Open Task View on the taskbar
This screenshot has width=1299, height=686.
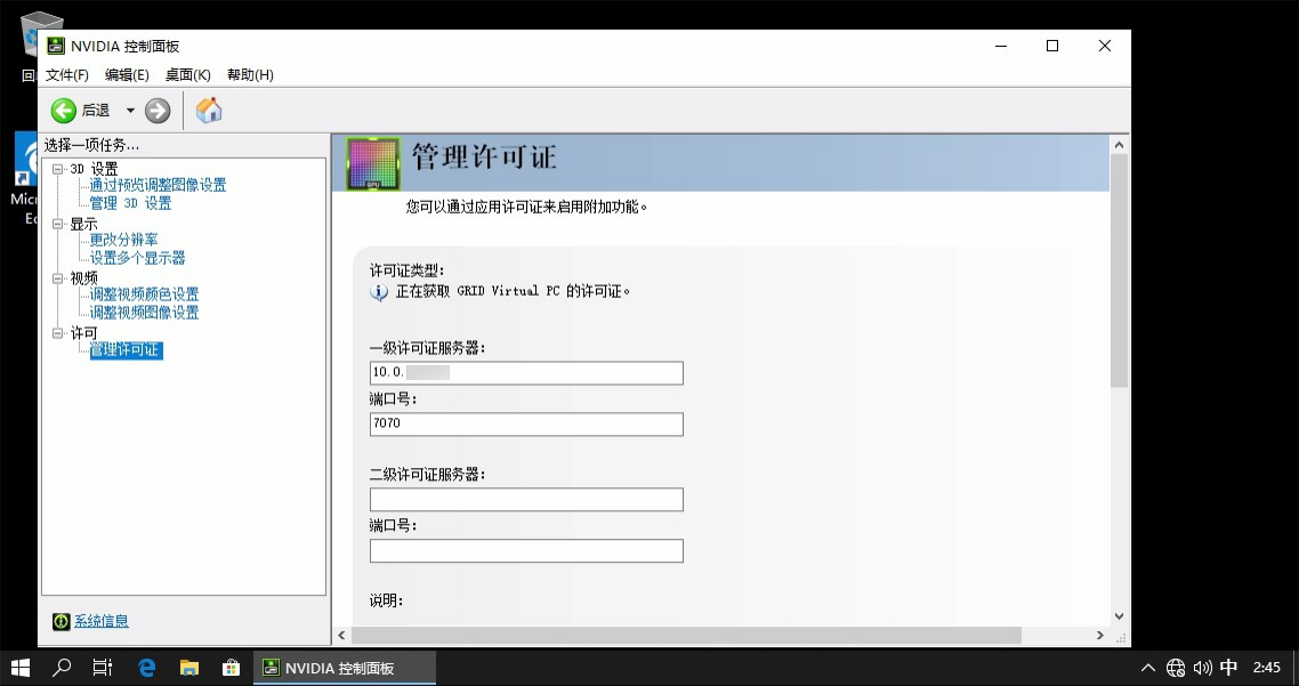tap(103, 668)
